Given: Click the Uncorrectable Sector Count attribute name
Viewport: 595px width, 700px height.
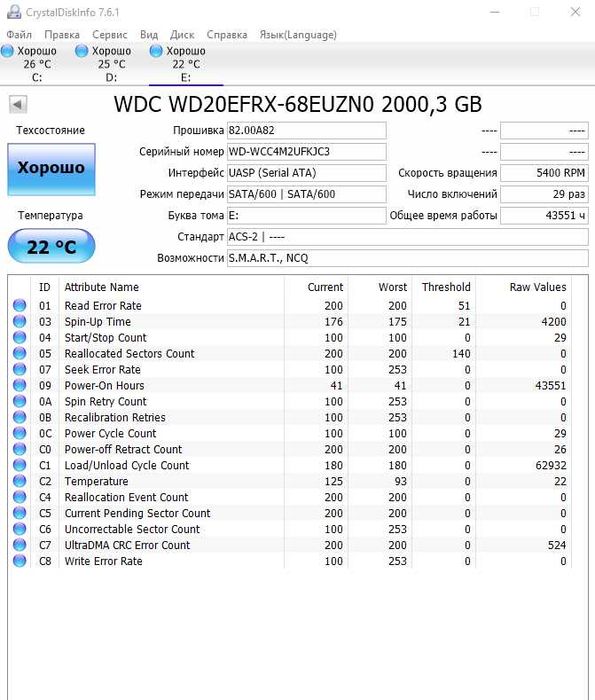Looking at the screenshot, I should (132, 529).
